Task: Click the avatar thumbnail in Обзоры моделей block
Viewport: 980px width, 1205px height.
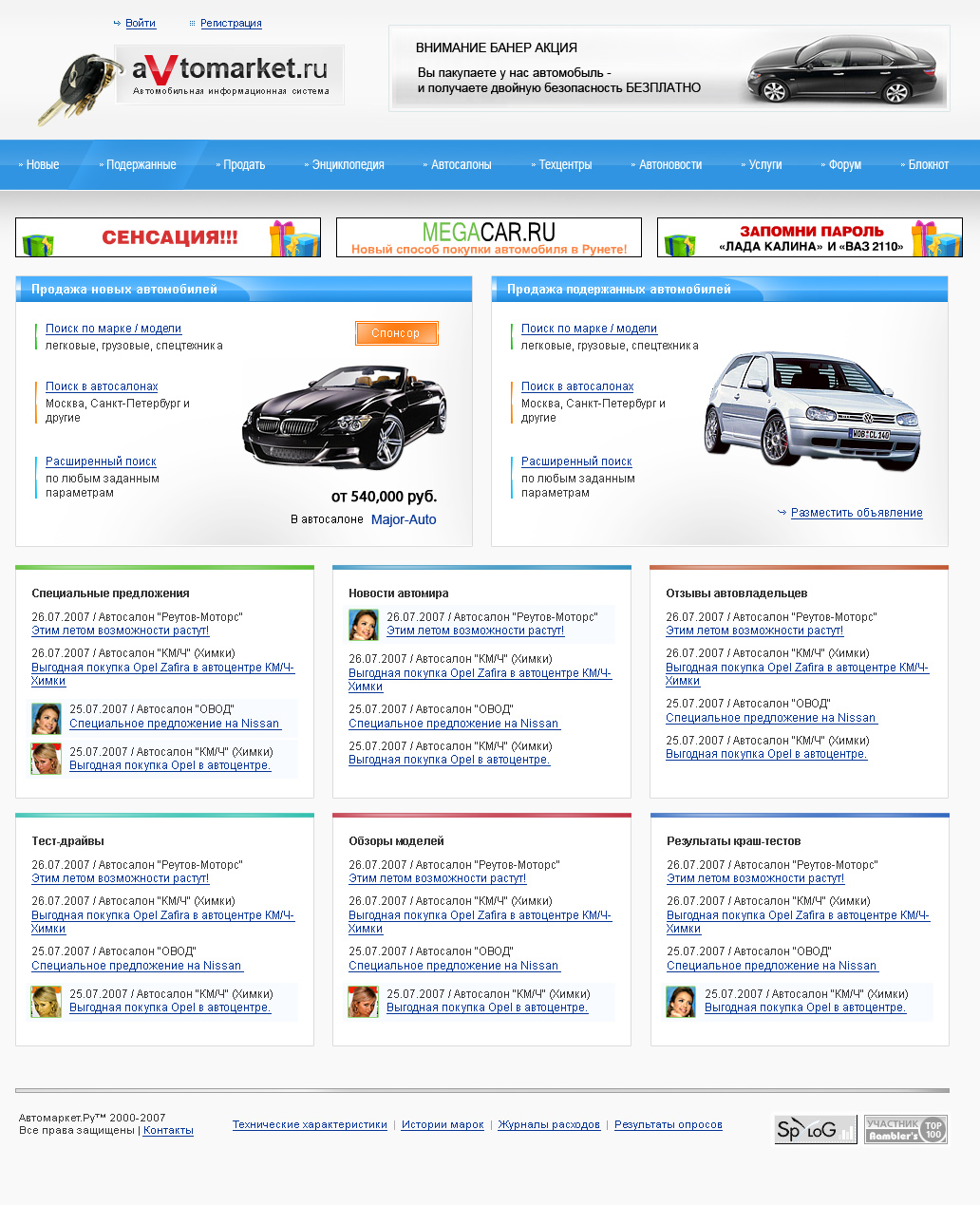Action: coord(364,1002)
